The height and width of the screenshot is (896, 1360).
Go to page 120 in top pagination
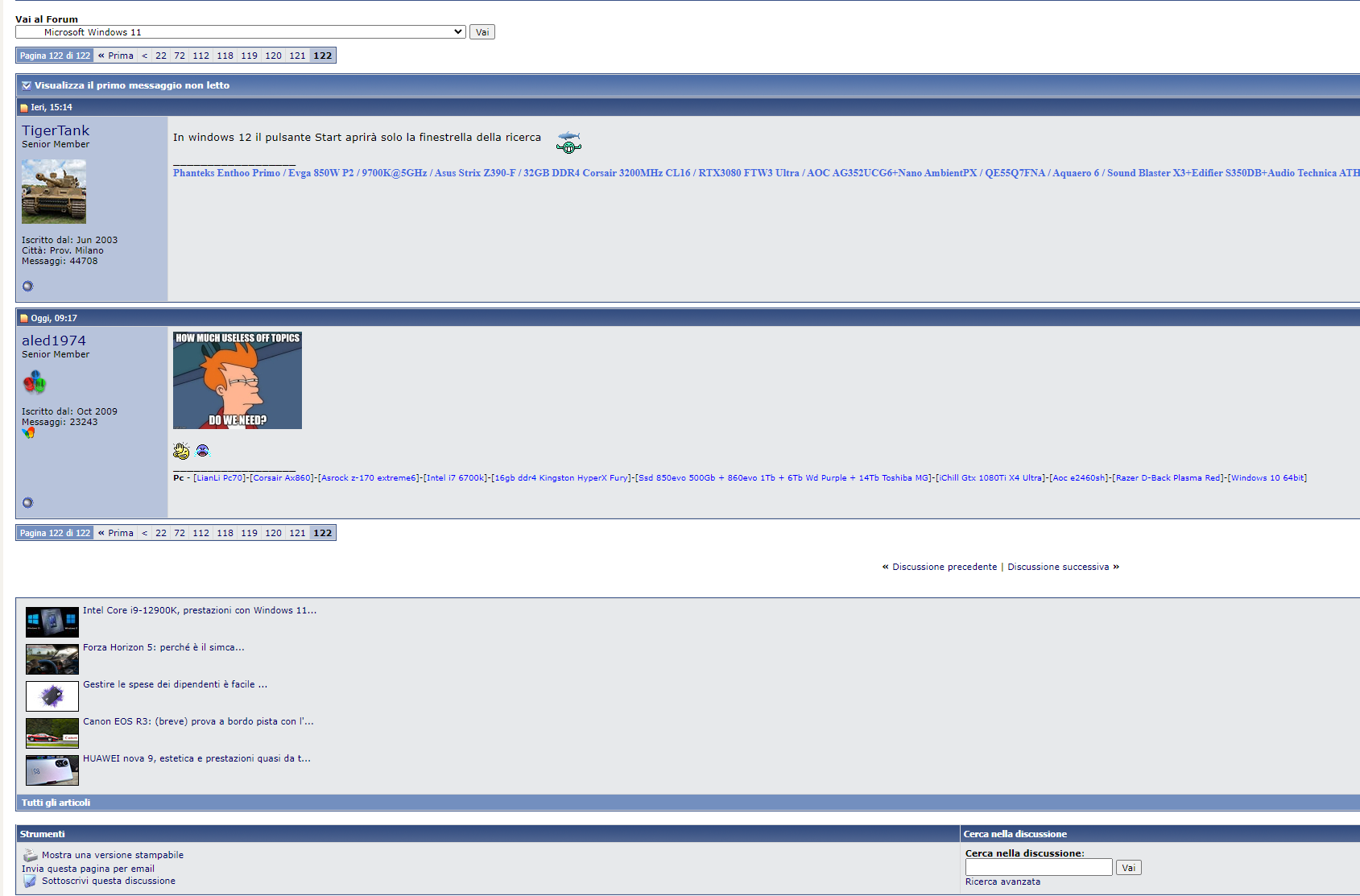(274, 56)
